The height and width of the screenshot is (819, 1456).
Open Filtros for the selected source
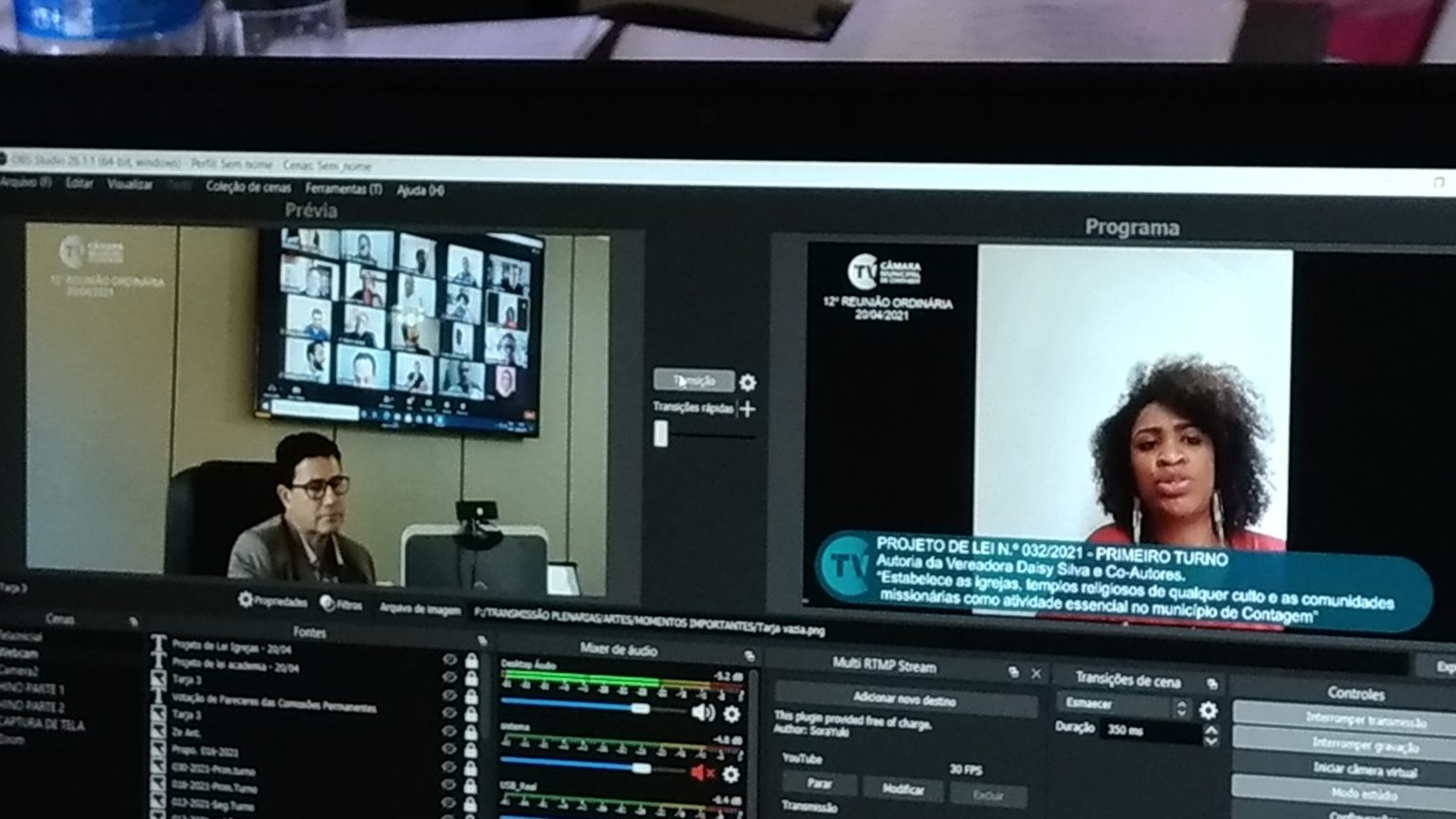(x=341, y=604)
